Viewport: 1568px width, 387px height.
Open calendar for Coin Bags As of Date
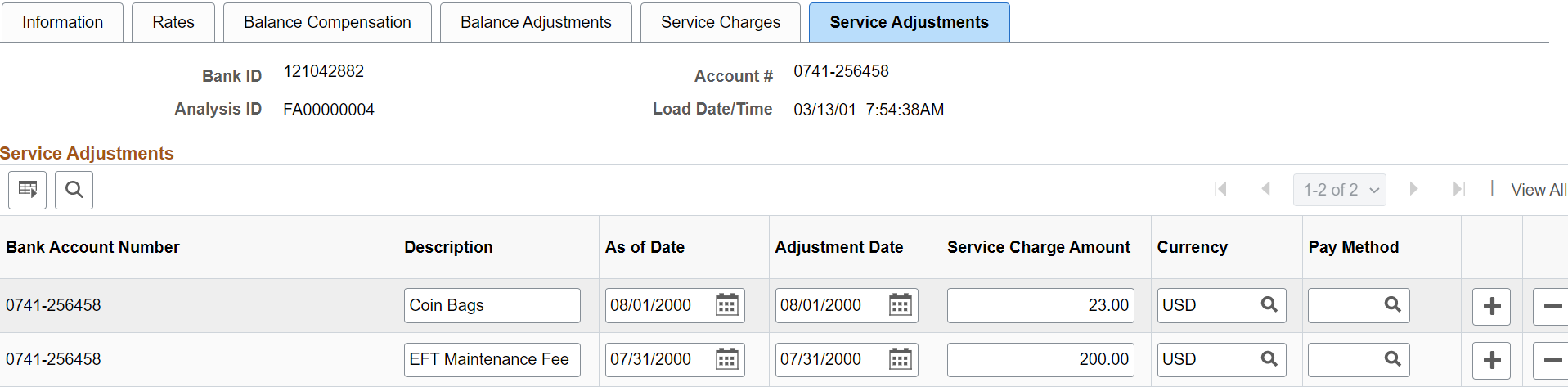pos(727,305)
